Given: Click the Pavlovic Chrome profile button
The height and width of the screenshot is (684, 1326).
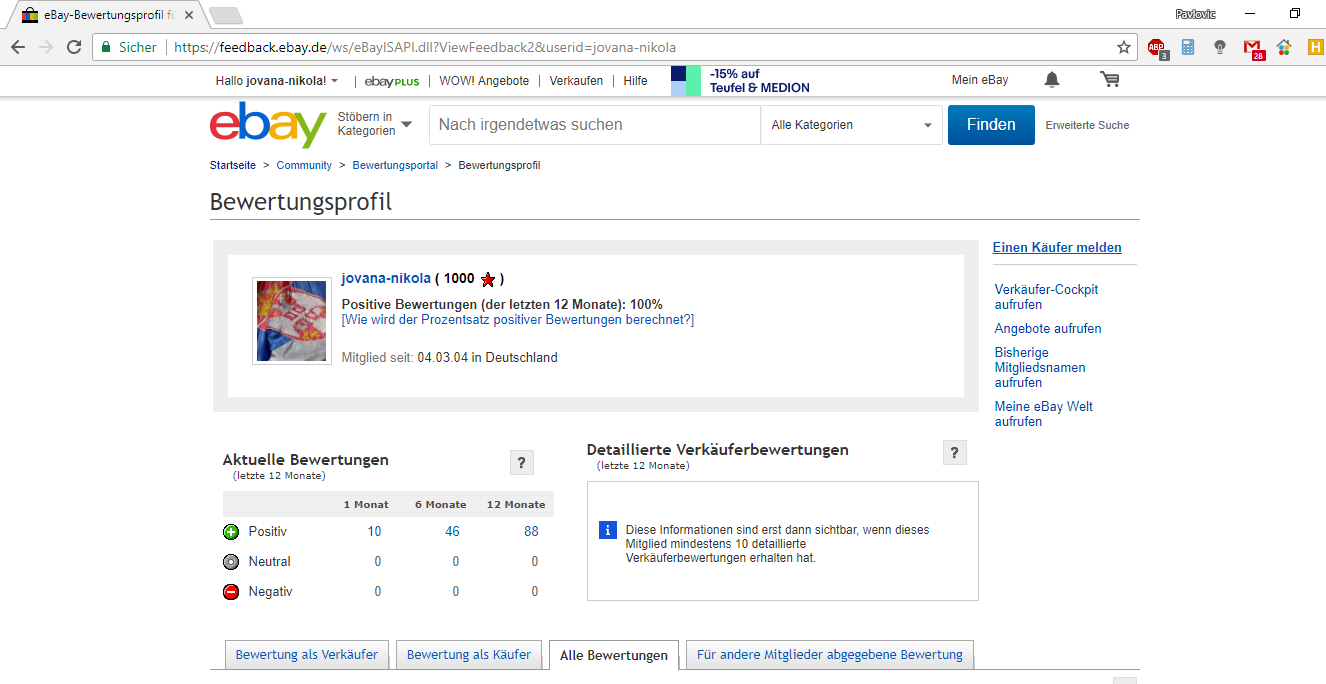Looking at the screenshot, I should [1196, 14].
